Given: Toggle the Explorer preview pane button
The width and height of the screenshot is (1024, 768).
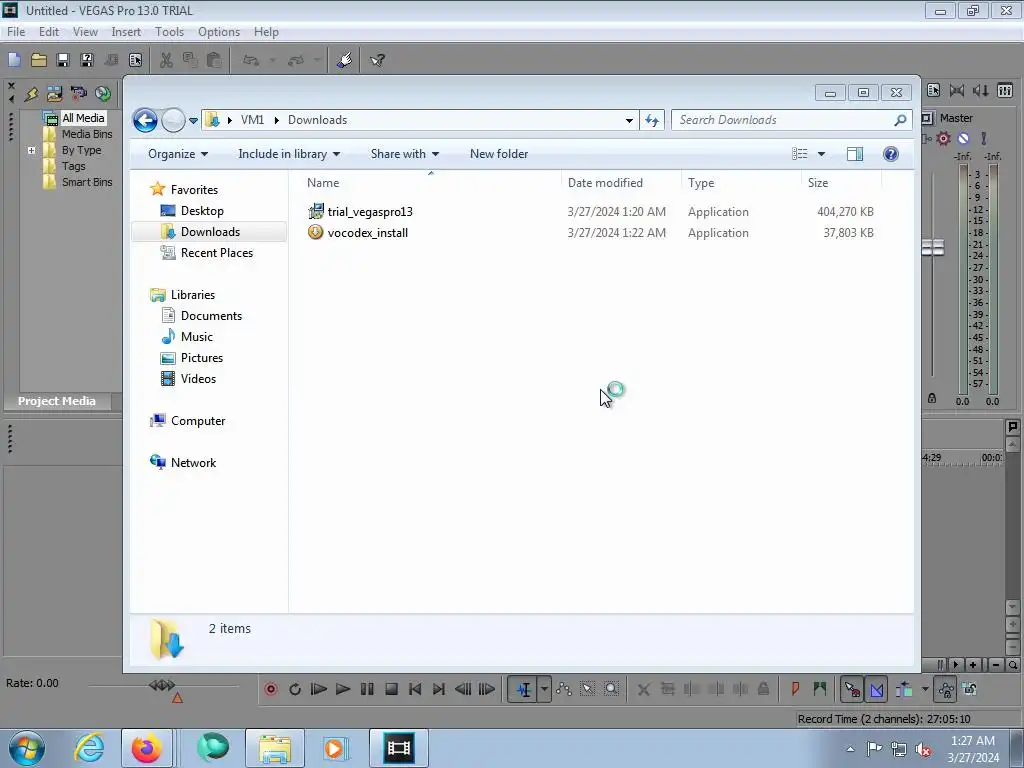Looking at the screenshot, I should point(854,153).
